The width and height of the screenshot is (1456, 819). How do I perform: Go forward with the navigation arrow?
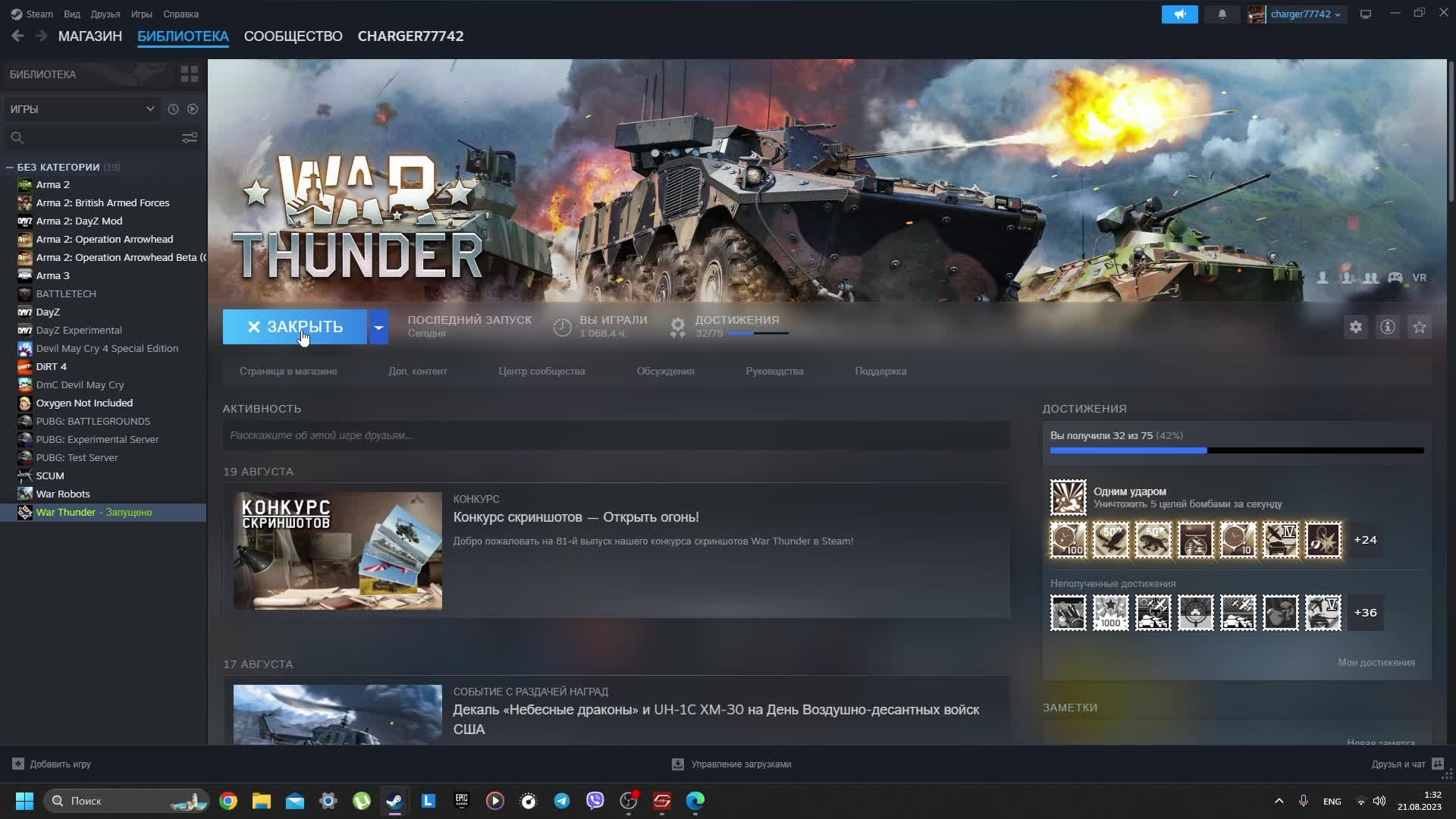click(x=42, y=36)
